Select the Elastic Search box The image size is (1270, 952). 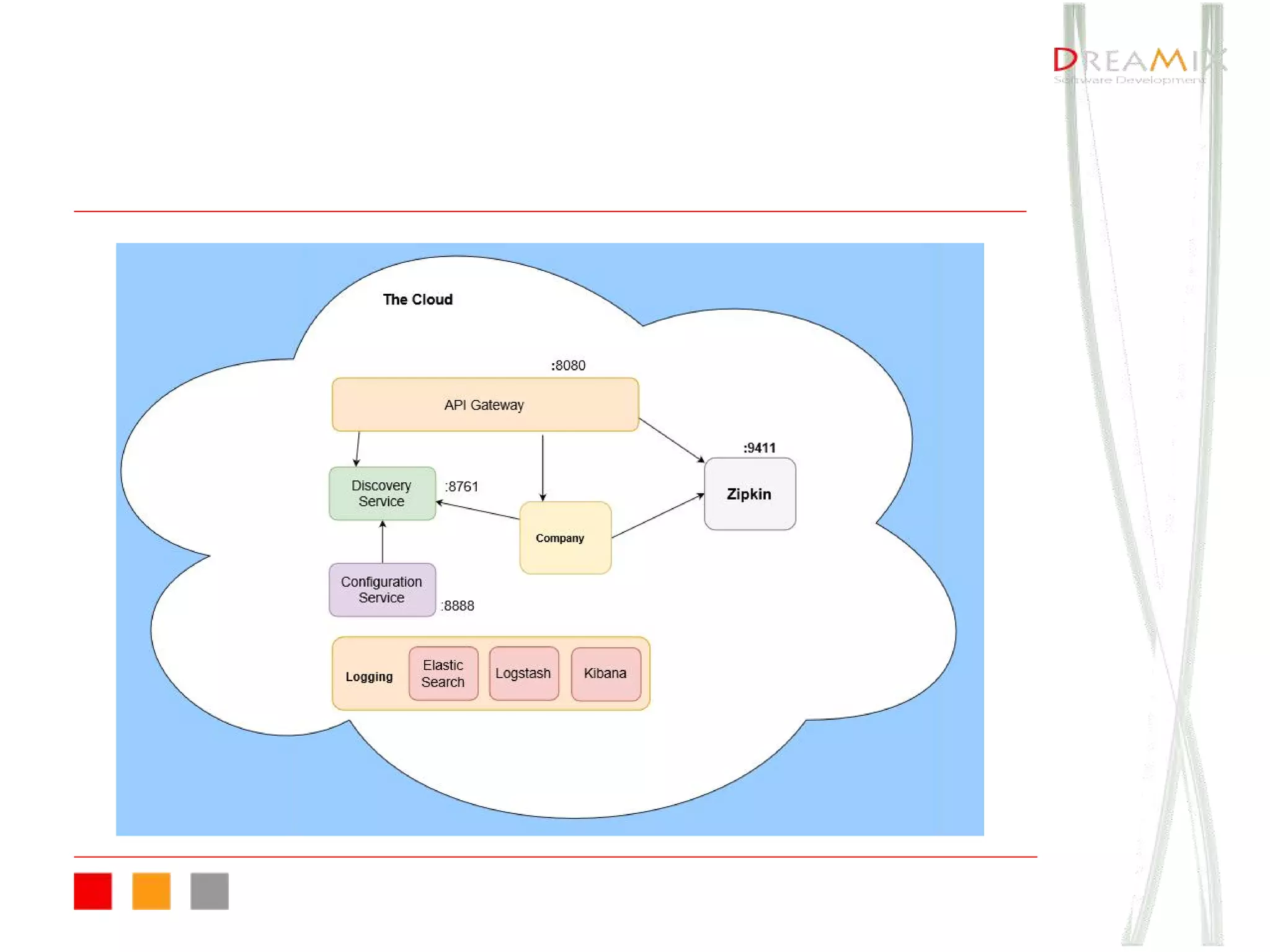(x=443, y=674)
